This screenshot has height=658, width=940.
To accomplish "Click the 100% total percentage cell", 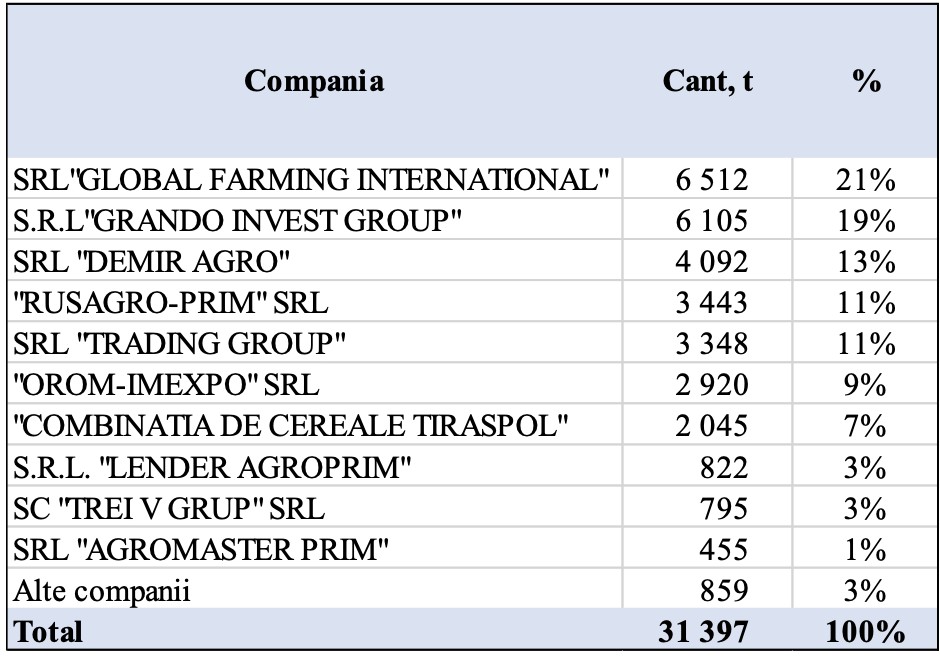I will point(867,632).
